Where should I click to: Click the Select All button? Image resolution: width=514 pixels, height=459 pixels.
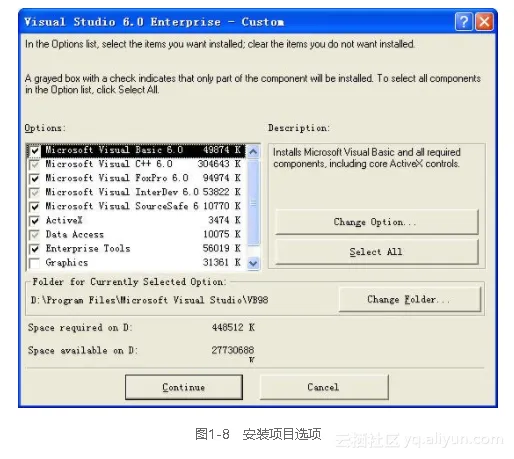point(377,252)
